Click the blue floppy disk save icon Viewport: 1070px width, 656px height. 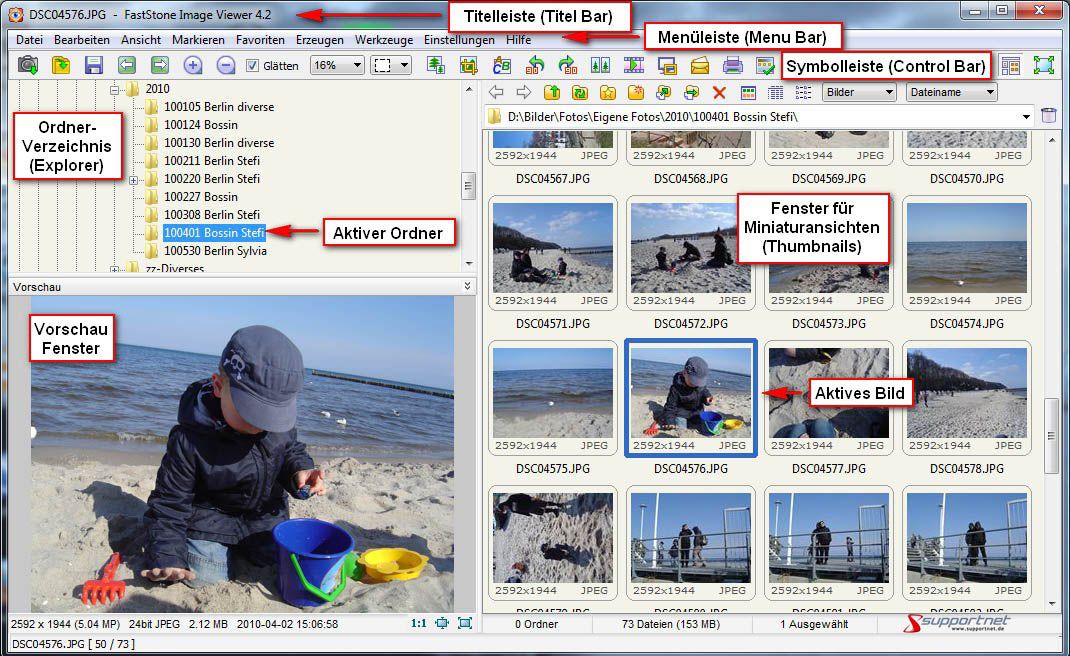(94, 65)
